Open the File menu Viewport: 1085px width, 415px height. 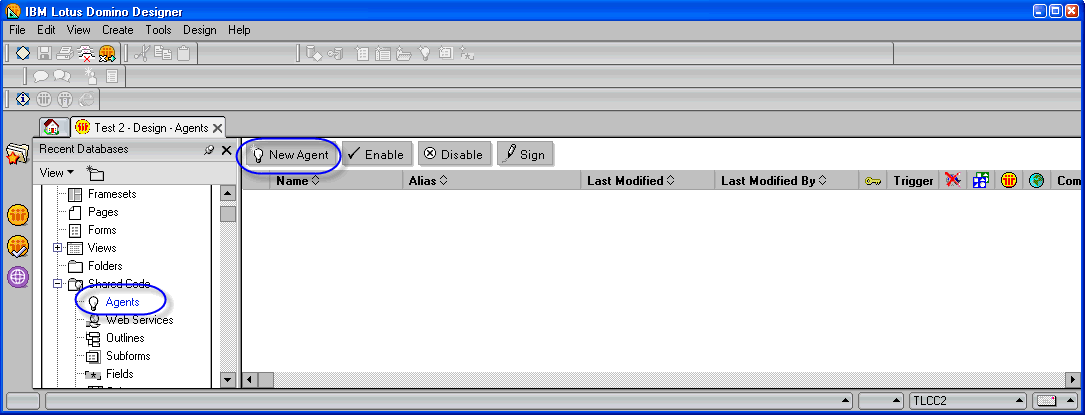click(x=17, y=30)
